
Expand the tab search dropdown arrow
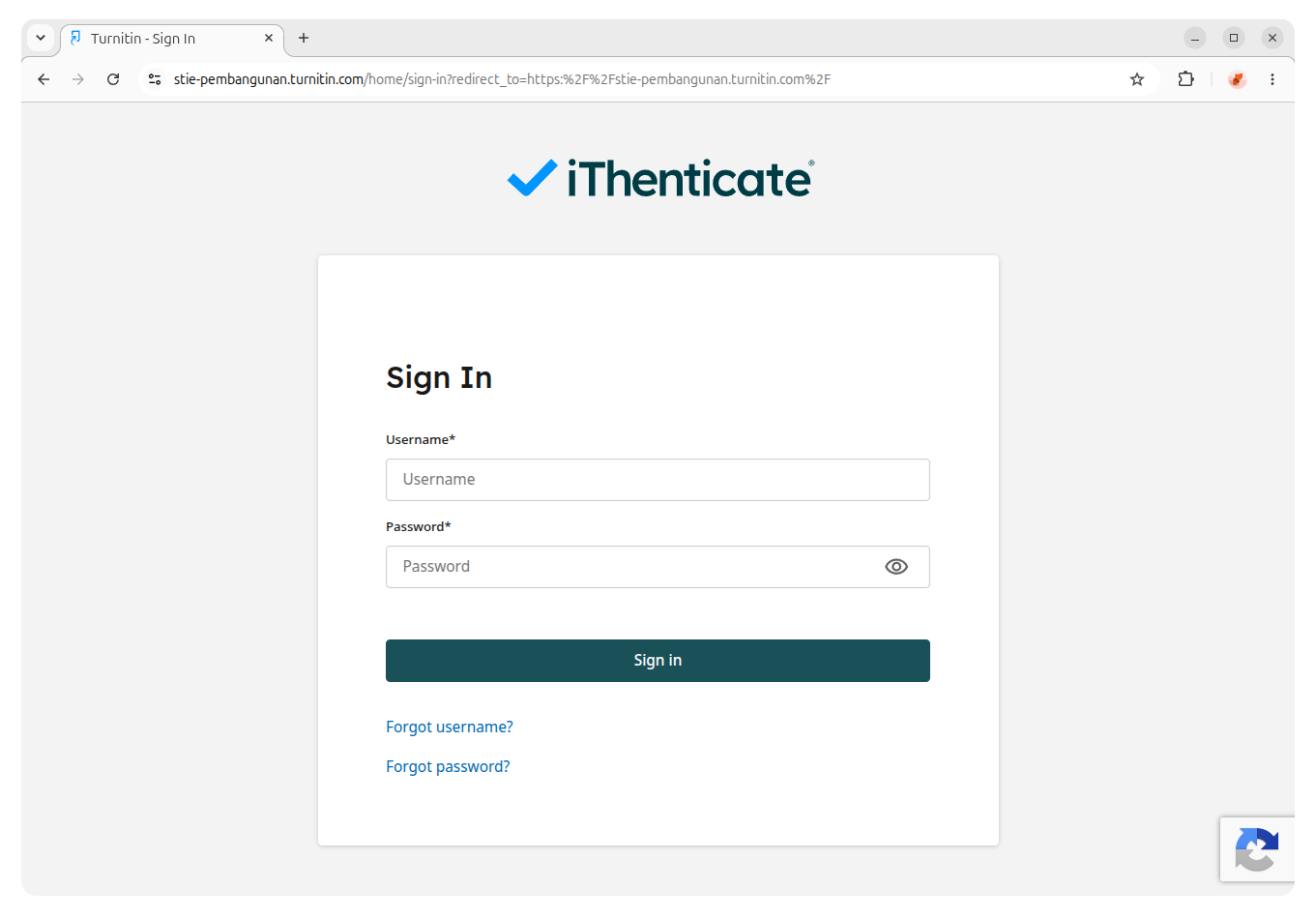point(41,38)
